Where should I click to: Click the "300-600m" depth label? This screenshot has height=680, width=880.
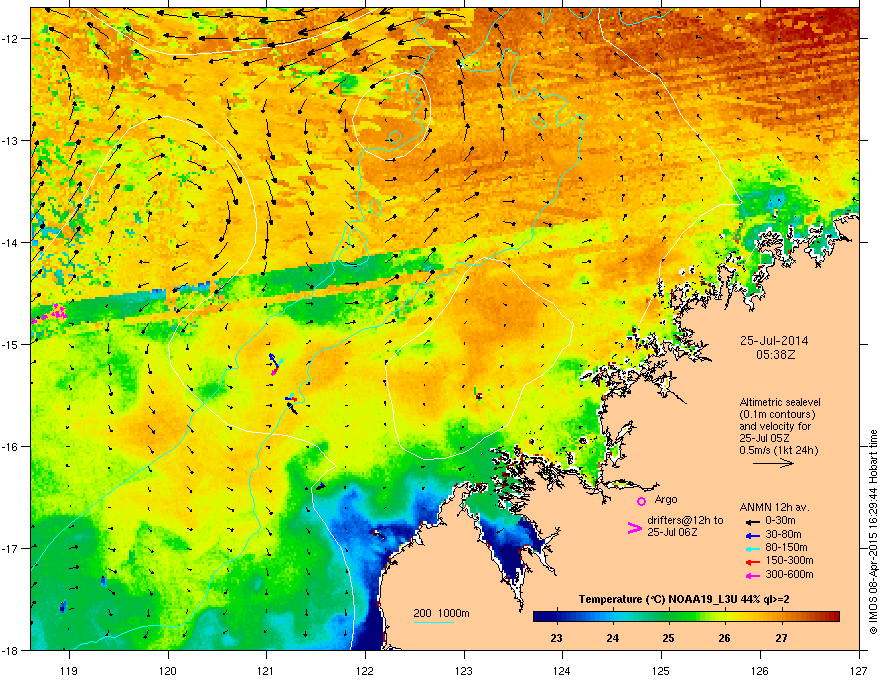coord(789,575)
